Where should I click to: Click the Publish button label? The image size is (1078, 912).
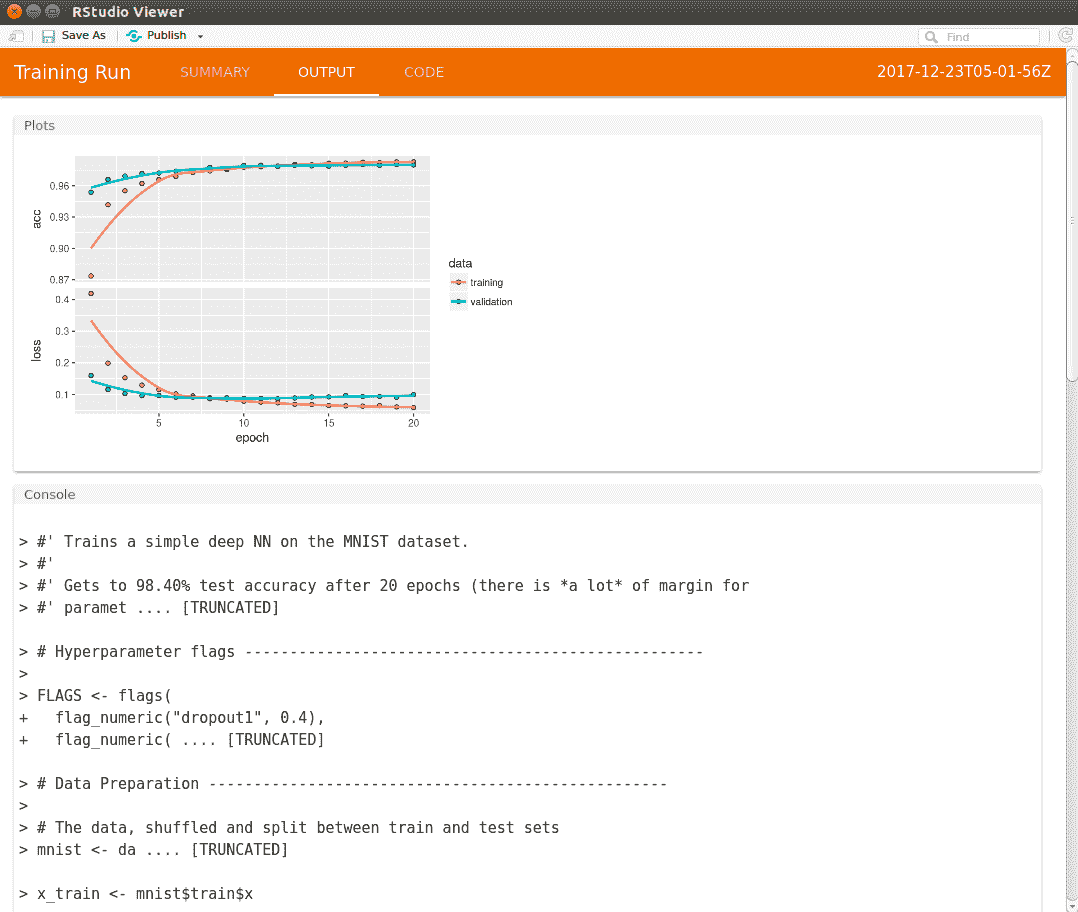[166, 36]
